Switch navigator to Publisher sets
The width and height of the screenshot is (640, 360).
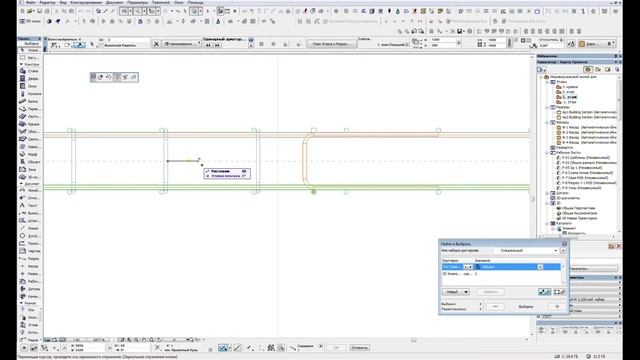[617, 70]
